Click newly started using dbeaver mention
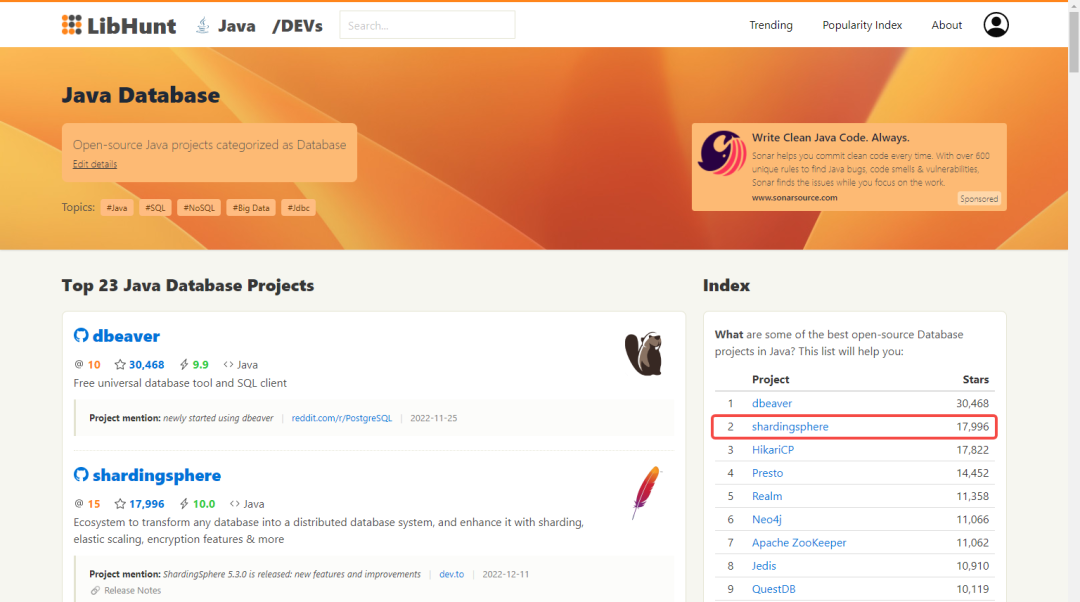The width and height of the screenshot is (1080, 602). (x=218, y=418)
